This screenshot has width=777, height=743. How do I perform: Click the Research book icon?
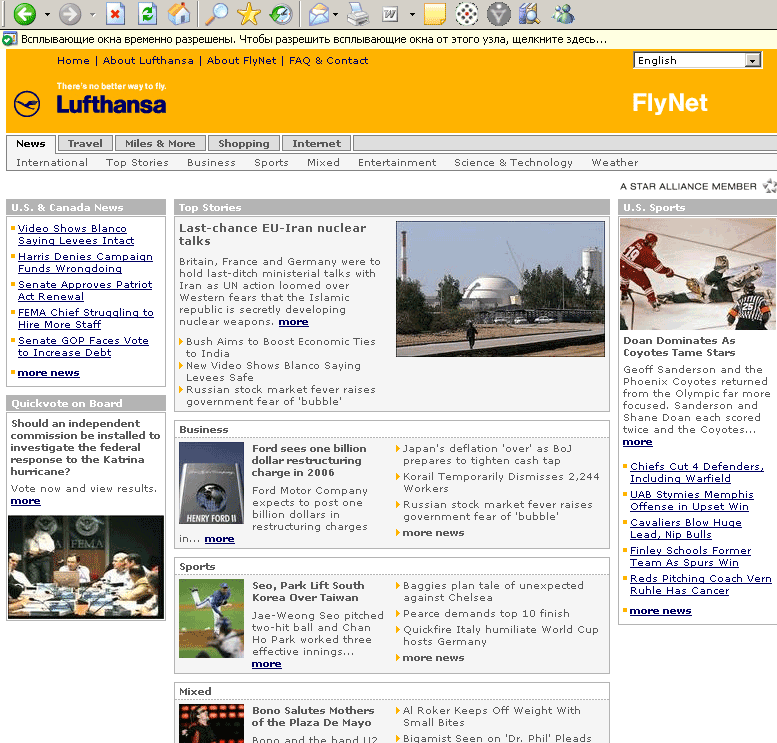point(529,14)
